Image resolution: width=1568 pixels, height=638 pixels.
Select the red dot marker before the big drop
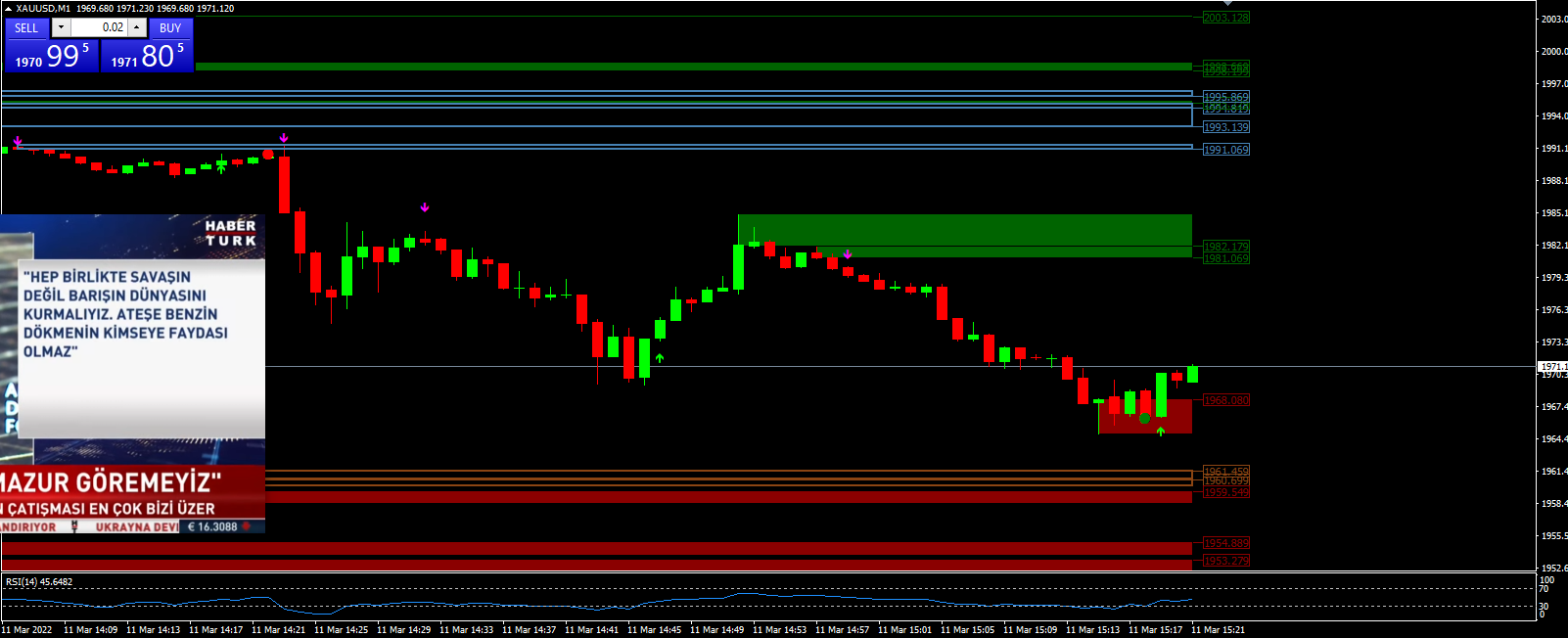click(268, 155)
